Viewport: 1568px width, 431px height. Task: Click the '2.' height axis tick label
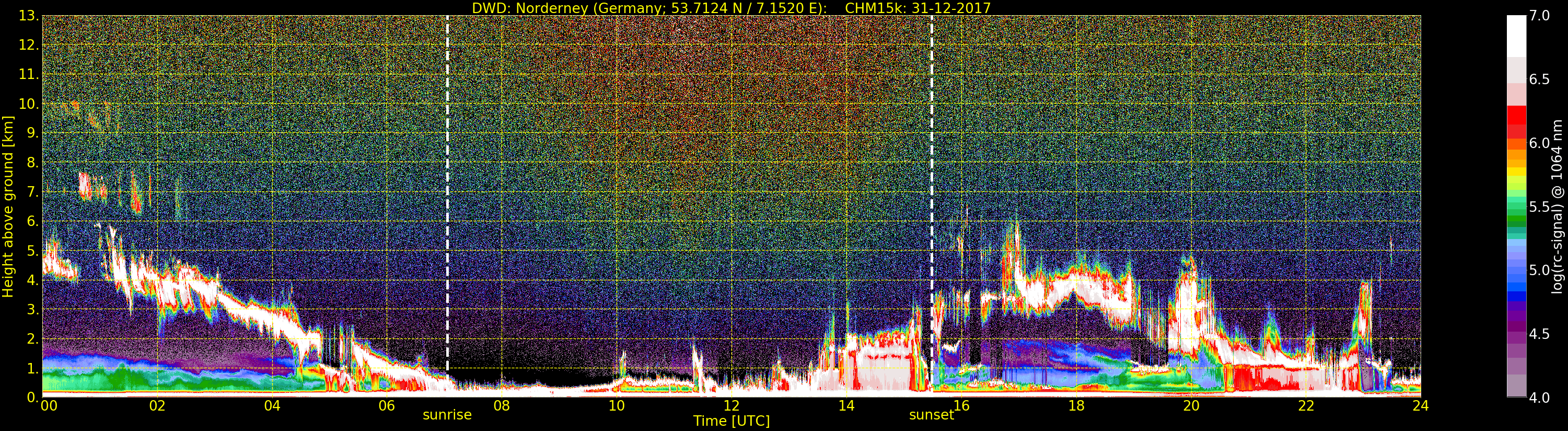coord(33,338)
